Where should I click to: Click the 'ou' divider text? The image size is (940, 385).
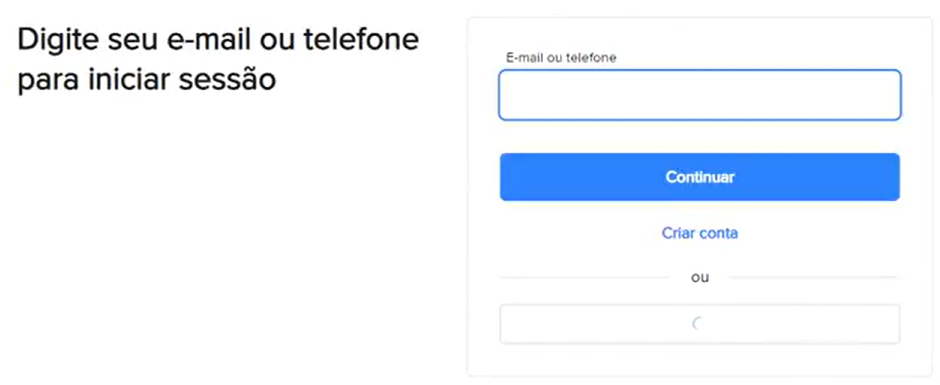pyautogui.click(x=700, y=278)
